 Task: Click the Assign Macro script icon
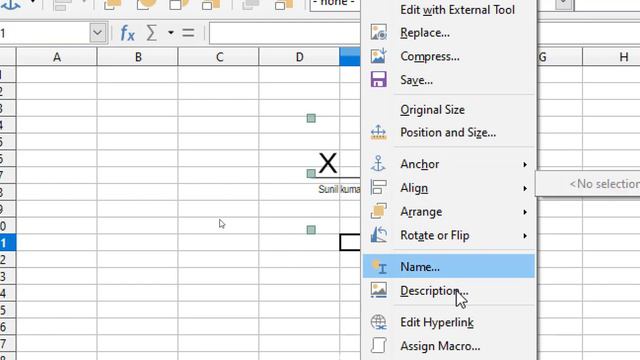click(x=378, y=346)
